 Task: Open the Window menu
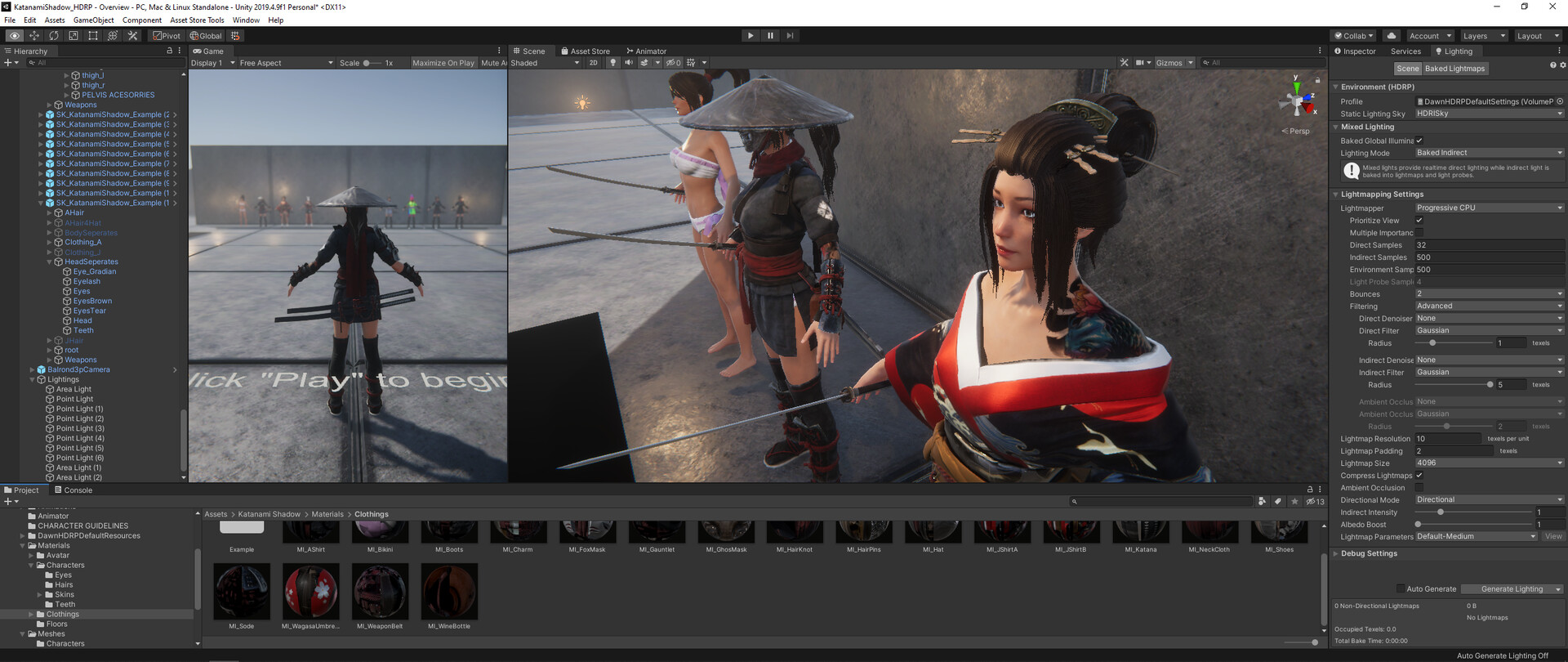[x=246, y=20]
